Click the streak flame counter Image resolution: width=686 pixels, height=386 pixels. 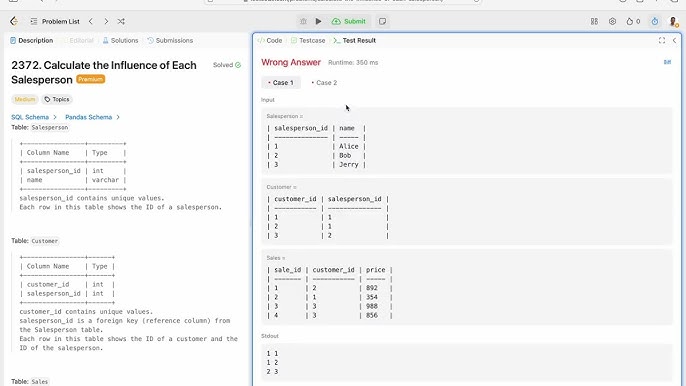tap(633, 21)
